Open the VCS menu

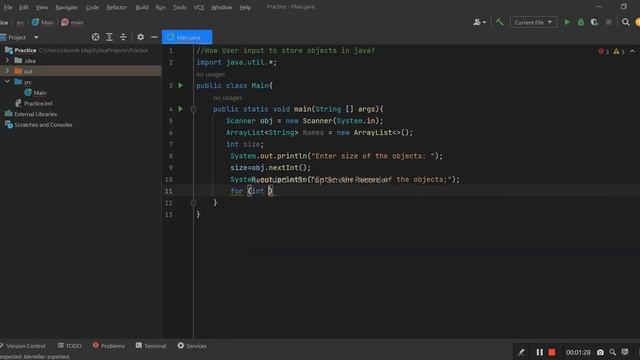click(x=199, y=7)
